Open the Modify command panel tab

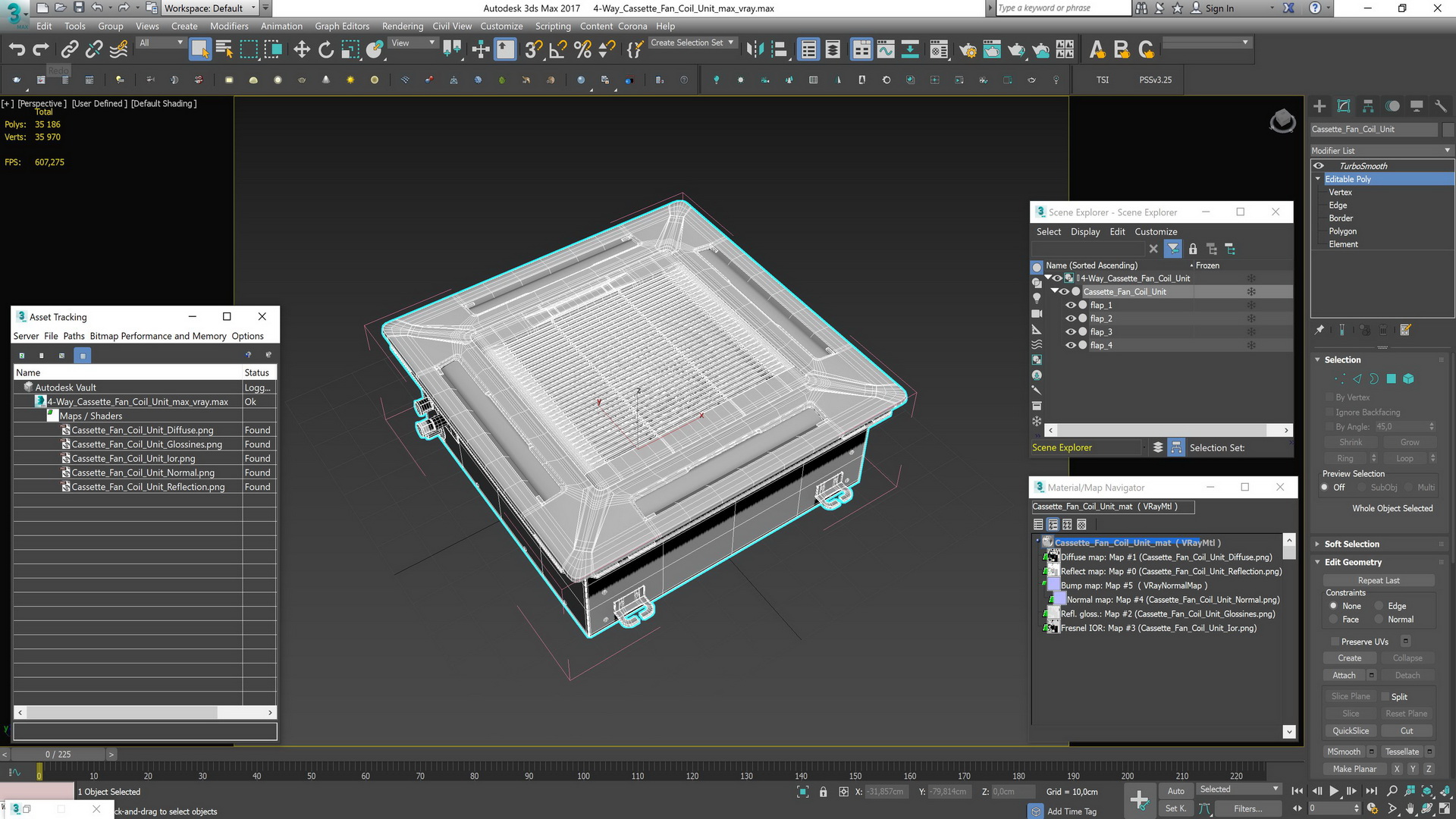coord(1344,106)
